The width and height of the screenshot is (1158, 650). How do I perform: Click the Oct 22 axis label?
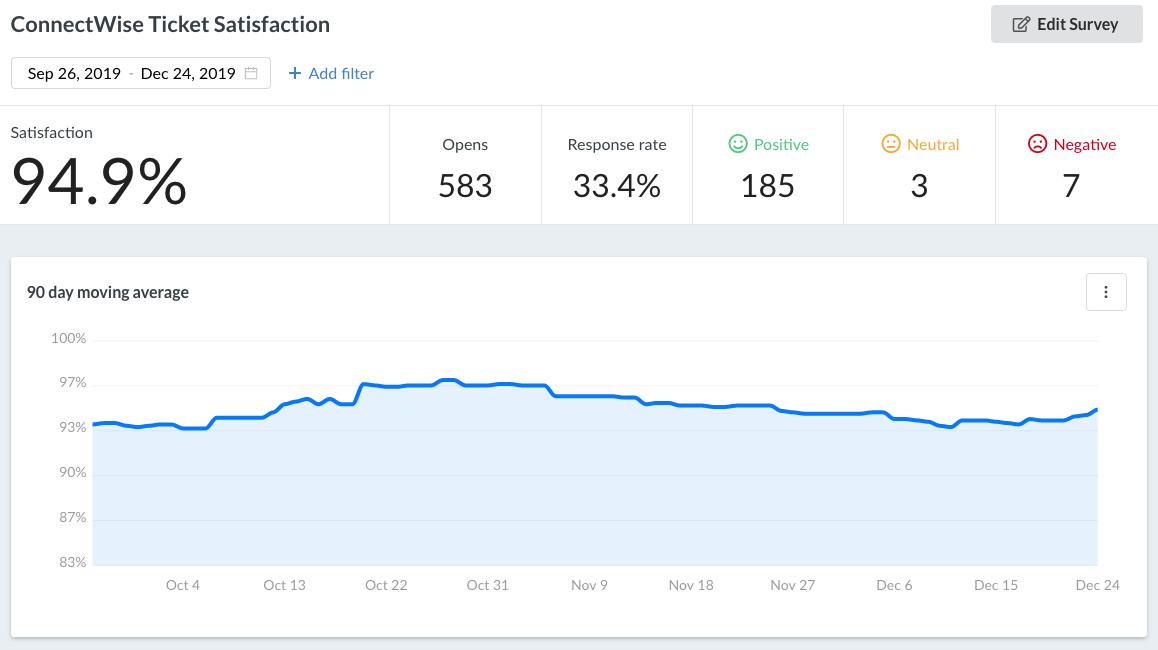point(386,585)
